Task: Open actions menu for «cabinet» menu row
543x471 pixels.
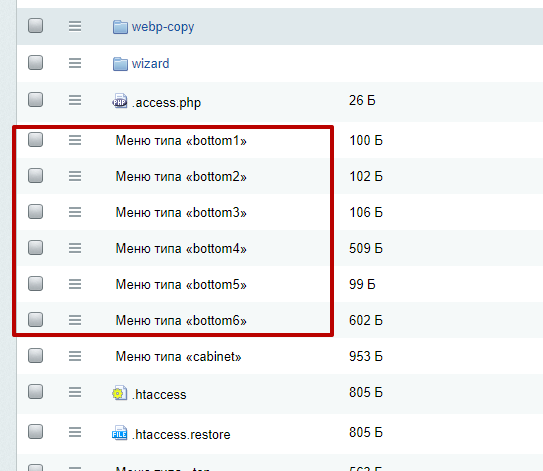Action: coord(75,356)
